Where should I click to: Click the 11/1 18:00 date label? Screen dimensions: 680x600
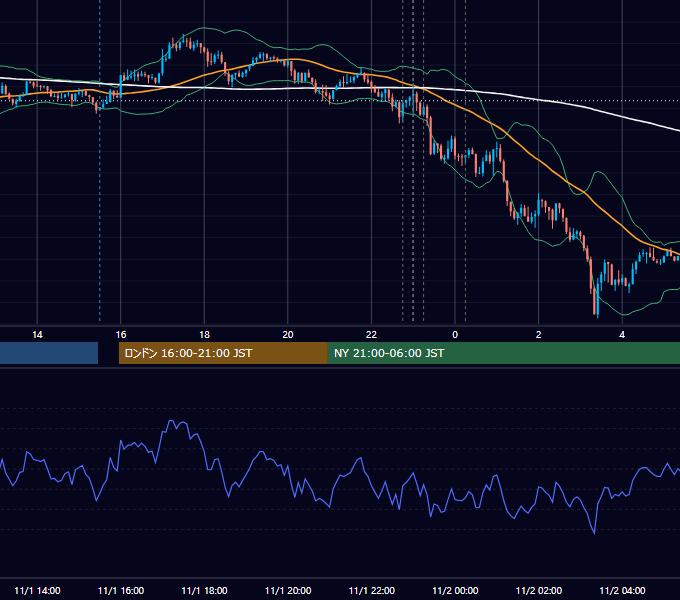pyautogui.click(x=204, y=590)
